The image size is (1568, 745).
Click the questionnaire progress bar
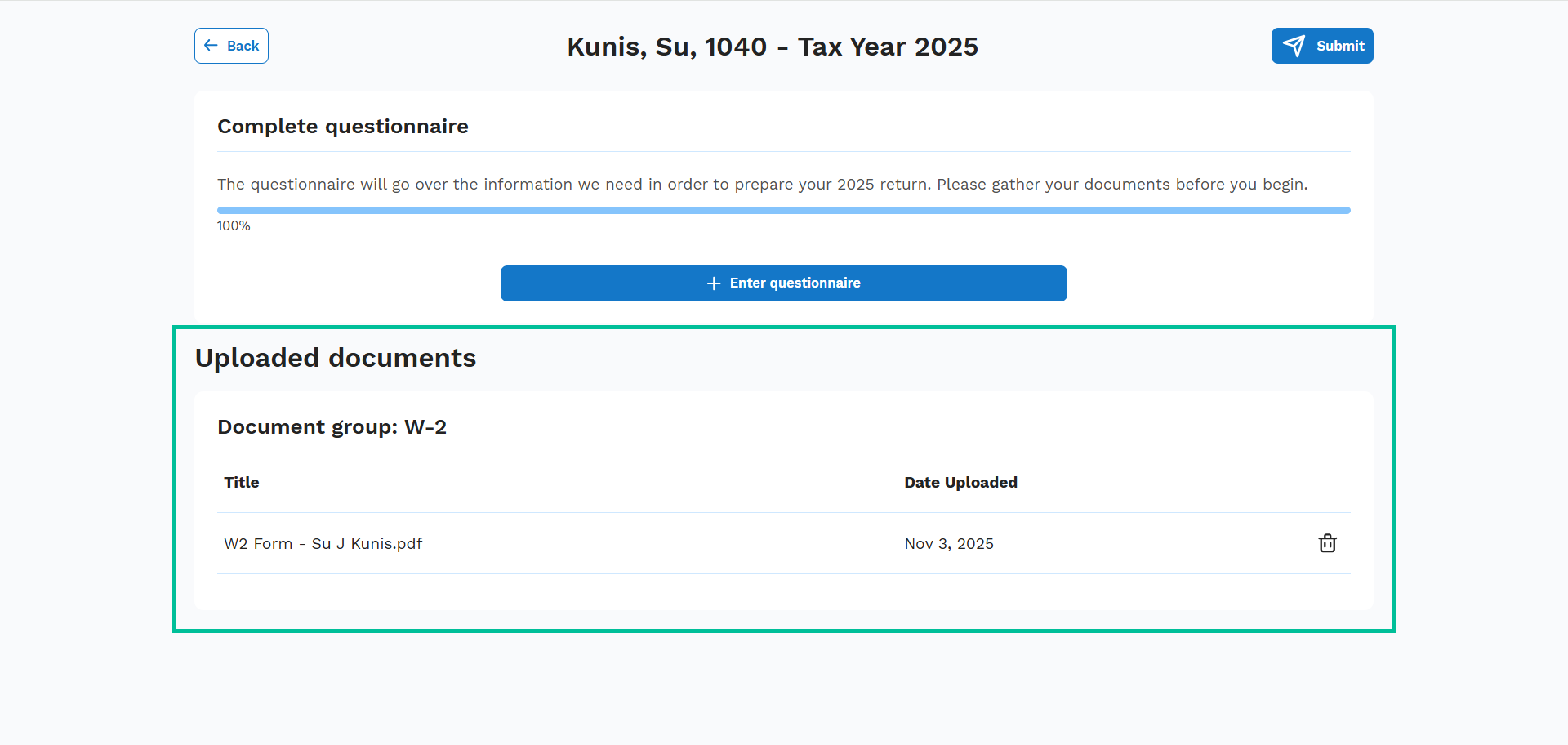pos(783,211)
